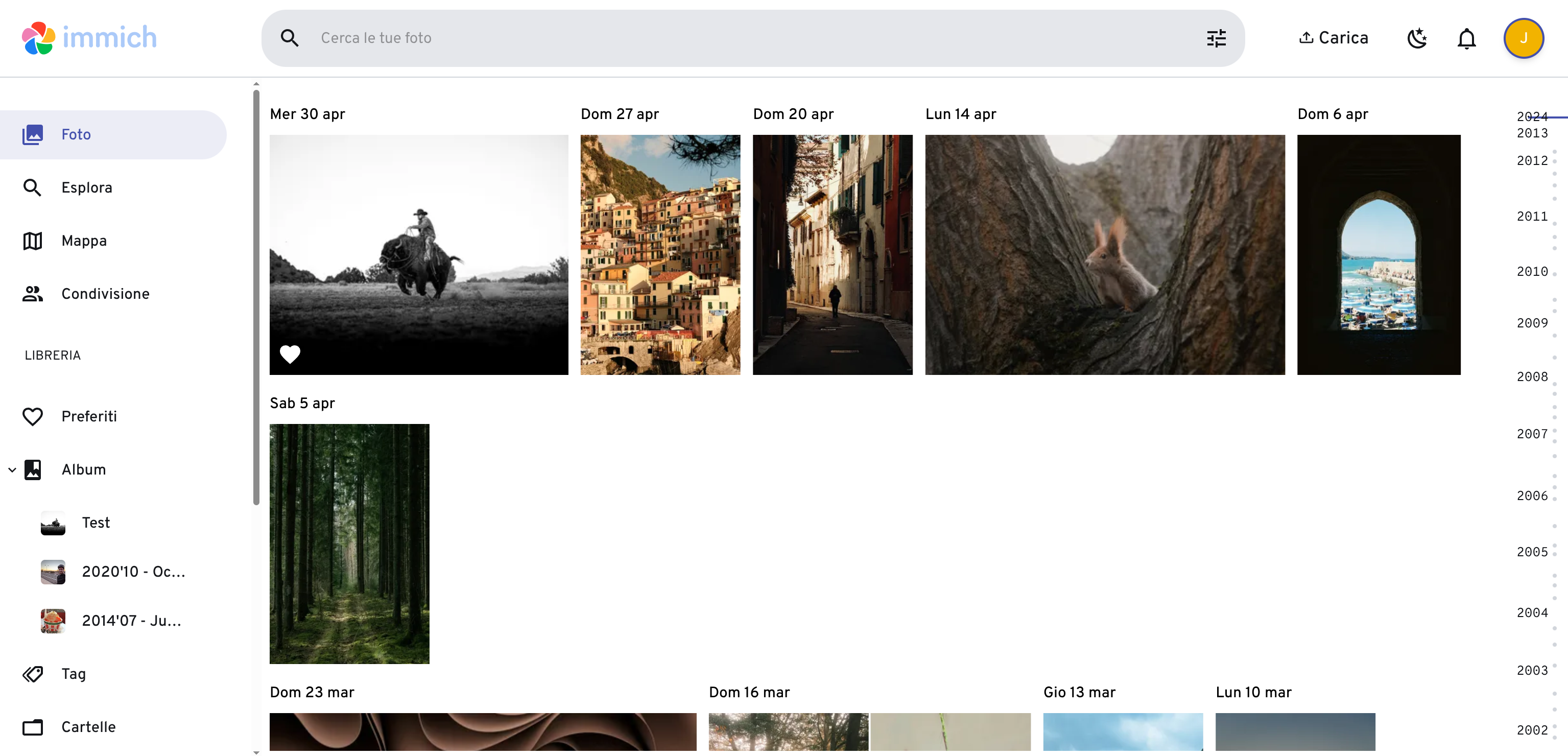Open the Mappa map view
Screen dimensions: 1568x756
84,241
